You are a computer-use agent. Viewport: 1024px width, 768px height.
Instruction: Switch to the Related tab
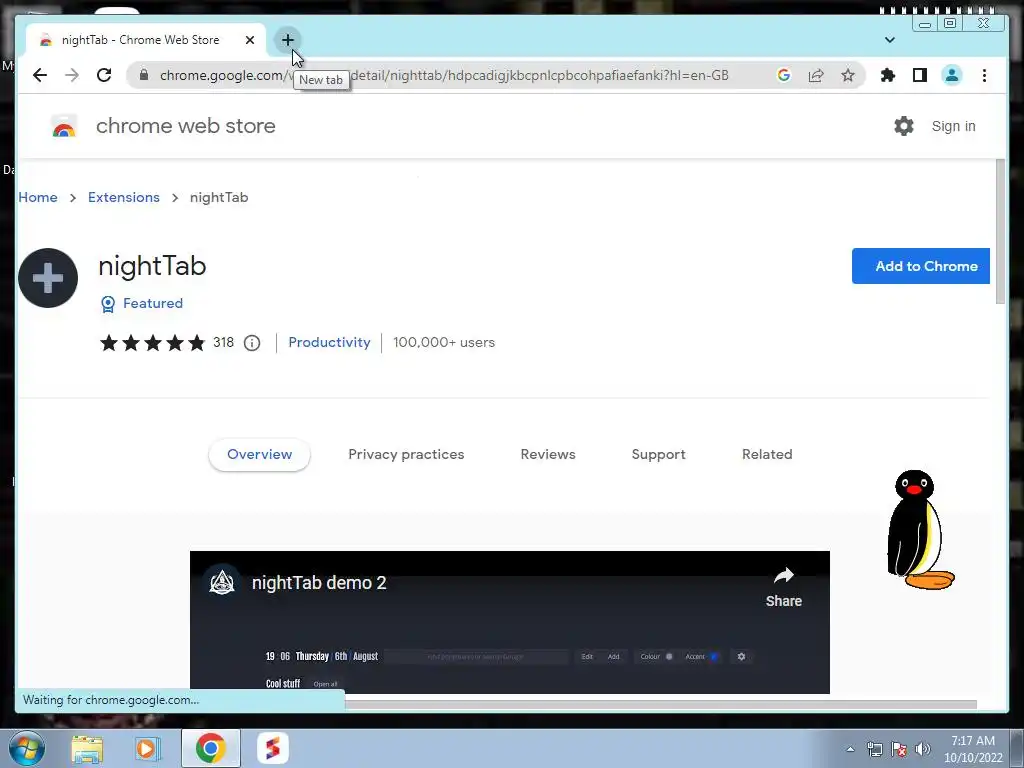click(x=767, y=455)
